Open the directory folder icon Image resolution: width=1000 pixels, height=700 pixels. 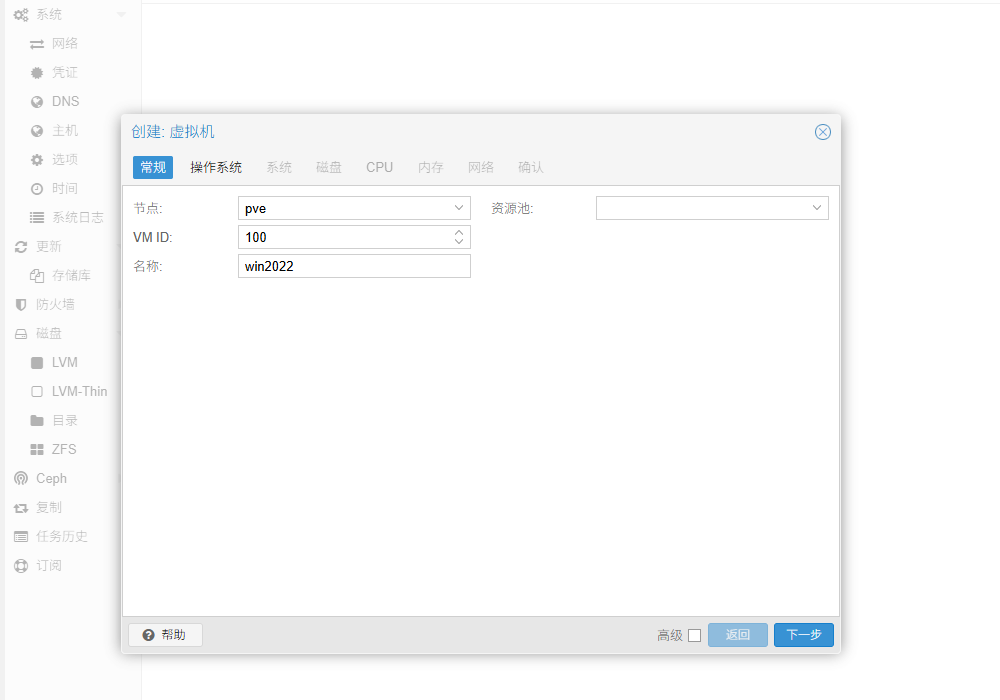pos(37,420)
